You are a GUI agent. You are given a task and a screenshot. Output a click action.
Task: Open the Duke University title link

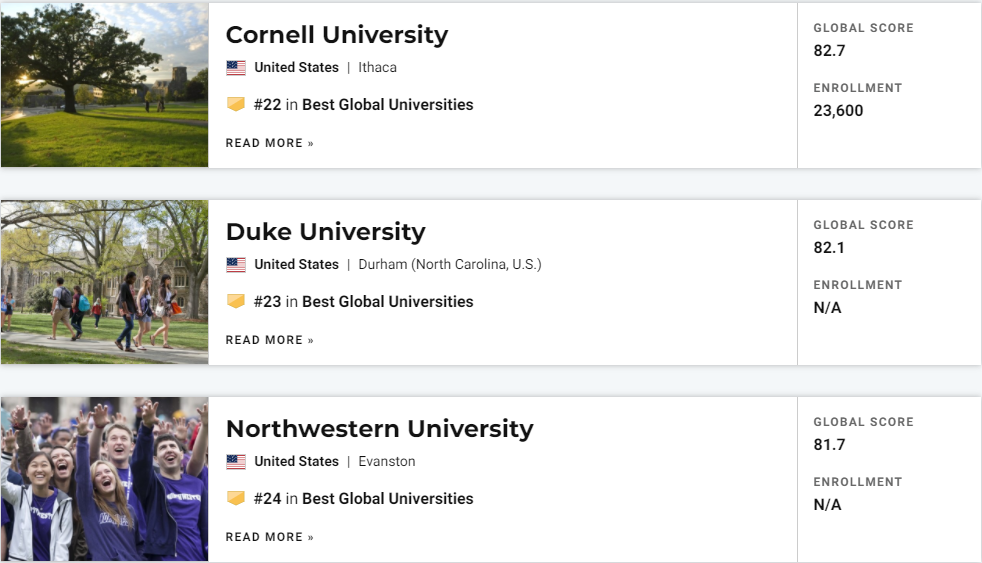pos(325,232)
